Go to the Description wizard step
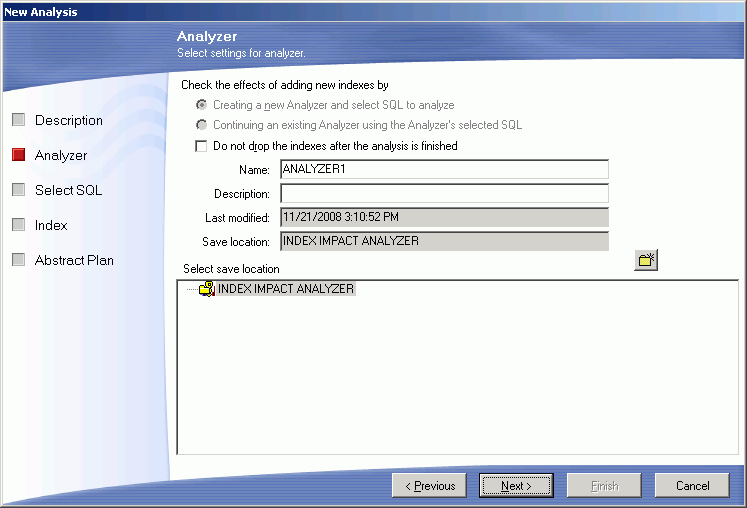Image resolution: width=747 pixels, height=508 pixels. (x=69, y=120)
